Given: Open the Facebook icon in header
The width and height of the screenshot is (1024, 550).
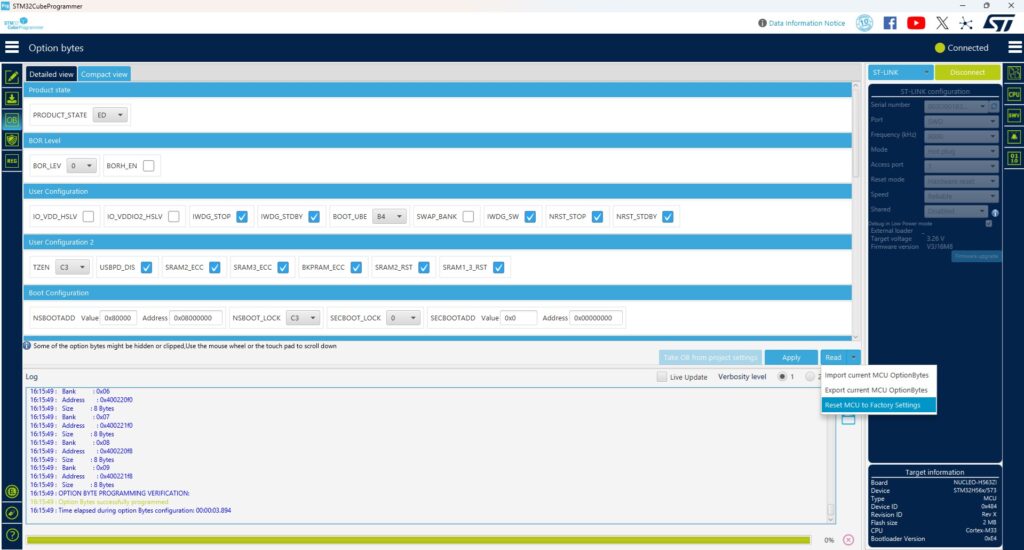Looking at the screenshot, I should pyautogui.click(x=890, y=22).
